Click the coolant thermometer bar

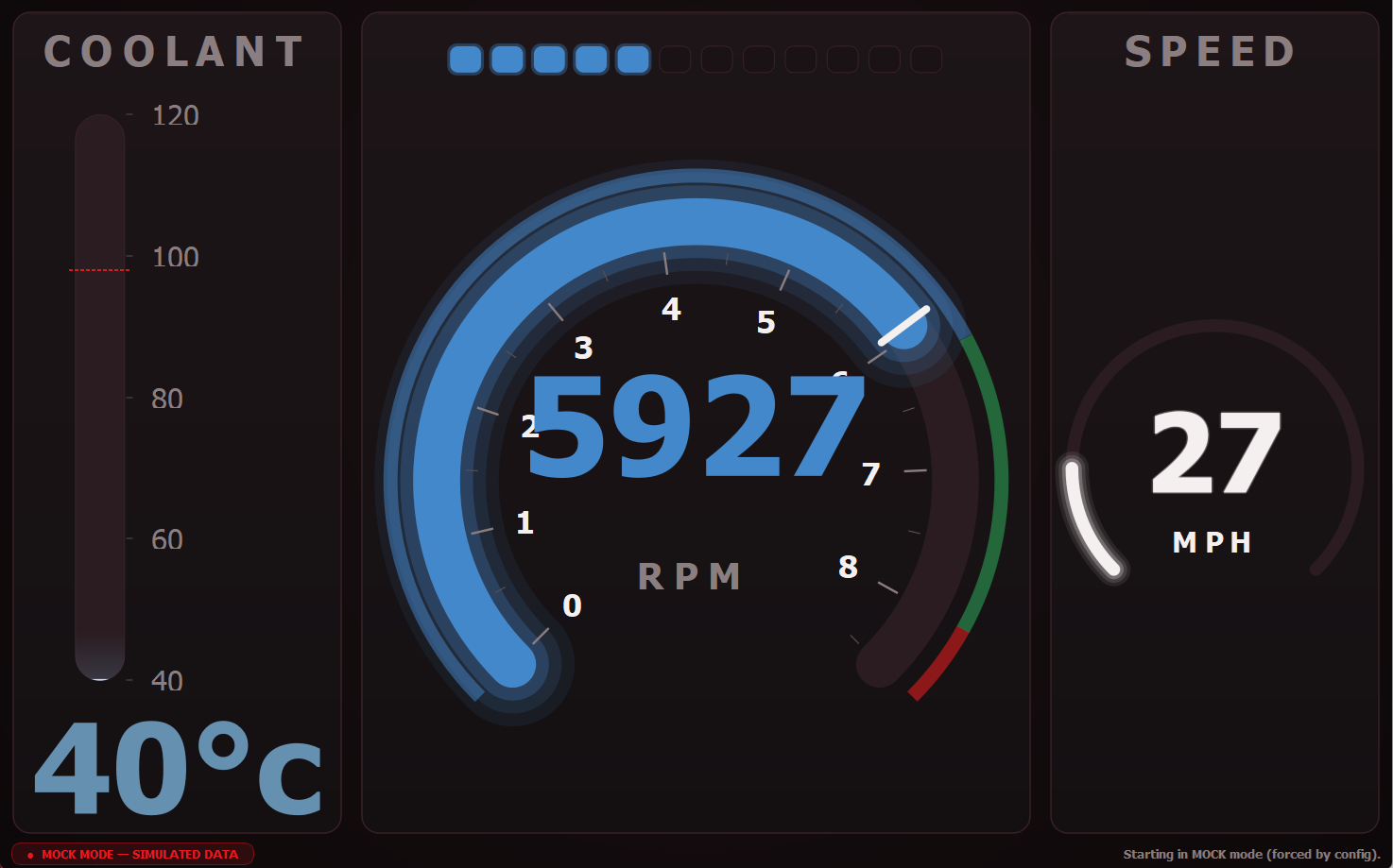(x=100, y=398)
